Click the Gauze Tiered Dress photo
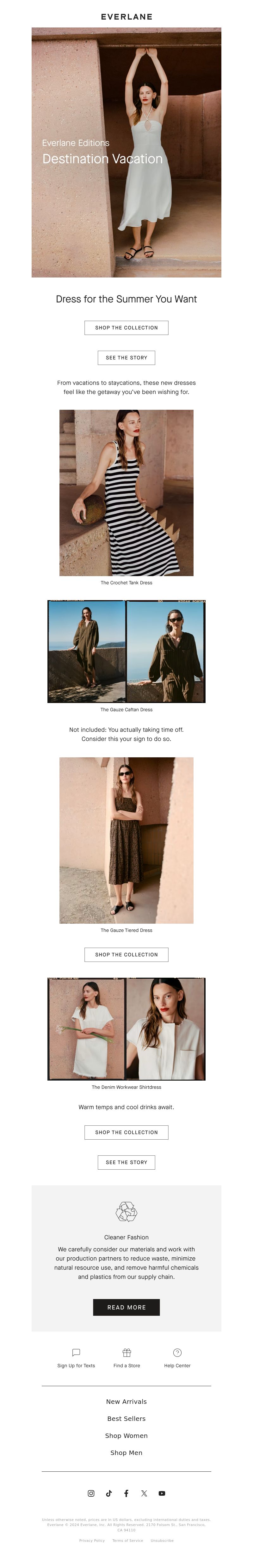This screenshot has width=253, height=1568. point(126,840)
